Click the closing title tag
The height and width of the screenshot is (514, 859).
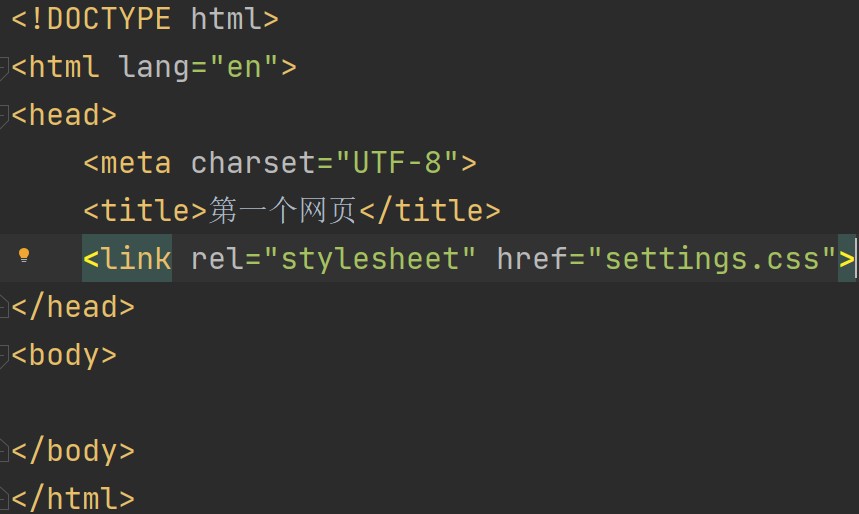[430, 210]
